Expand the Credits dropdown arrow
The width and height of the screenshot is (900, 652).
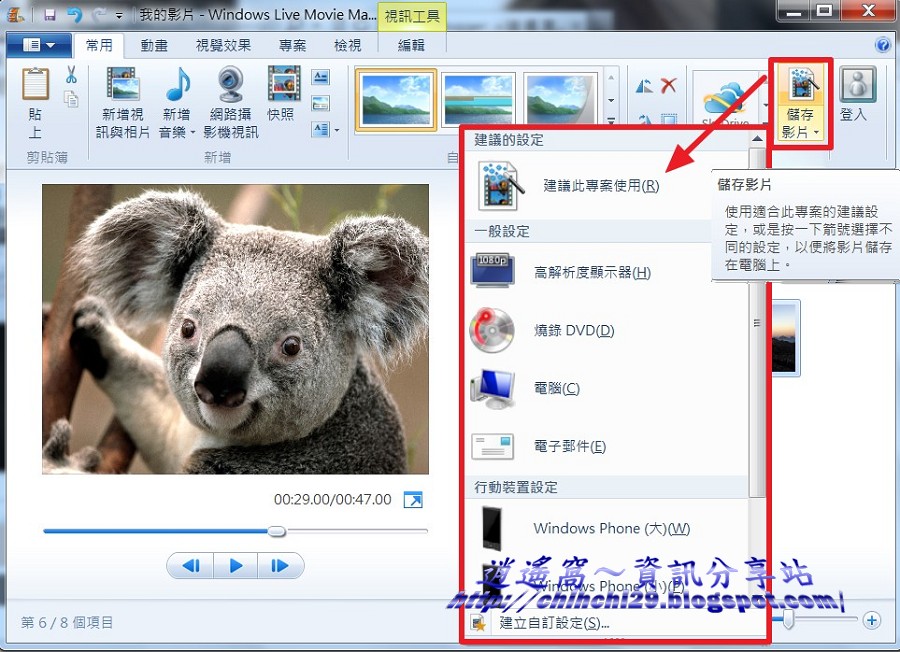(337, 130)
